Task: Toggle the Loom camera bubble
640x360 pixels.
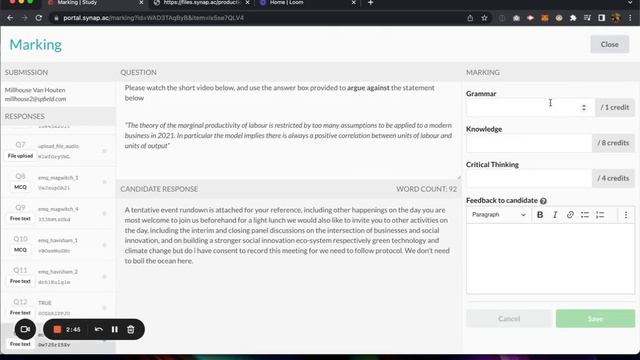Action: click(x=25, y=329)
